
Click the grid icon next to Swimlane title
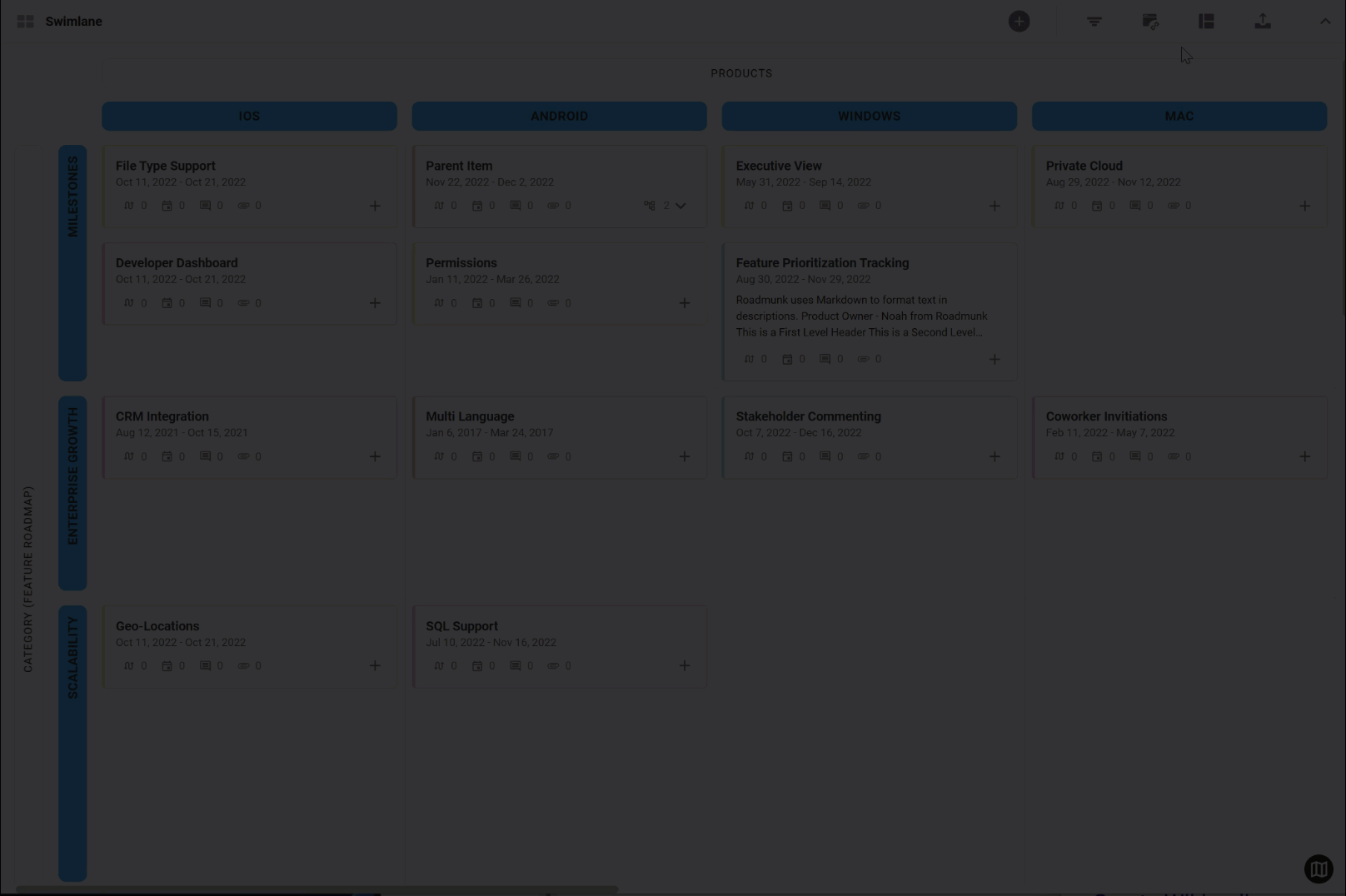[x=26, y=21]
